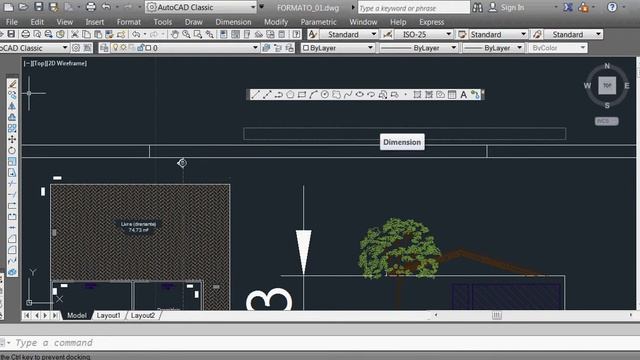The height and width of the screenshot is (360, 640).
Task: Open the table style Standard dropdown
Action: [x=498, y=34]
